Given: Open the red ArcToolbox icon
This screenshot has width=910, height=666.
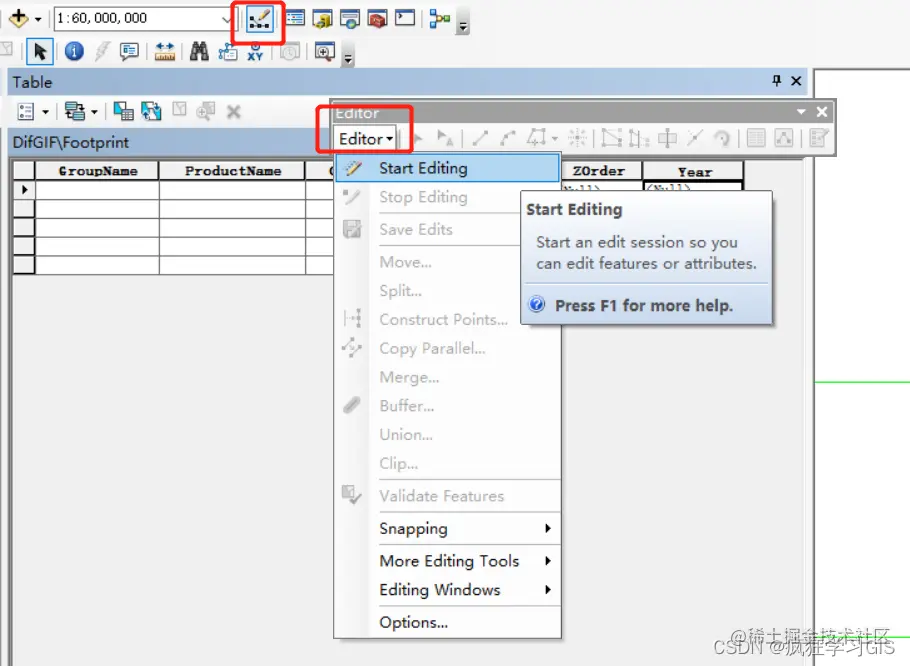Looking at the screenshot, I should click(x=377, y=19).
